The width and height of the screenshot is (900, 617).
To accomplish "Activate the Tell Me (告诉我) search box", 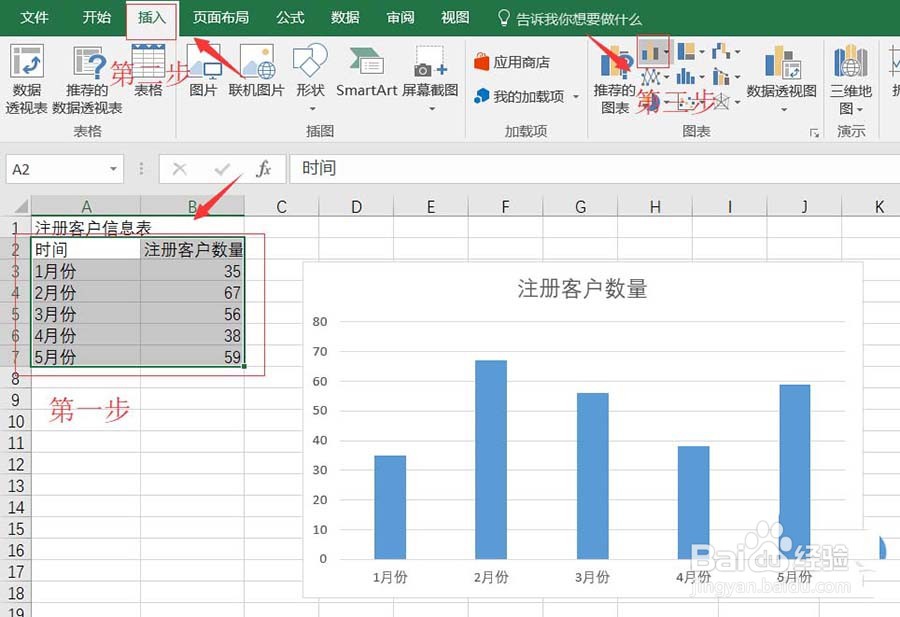I will pyautogui.click(x=577, y=17).
